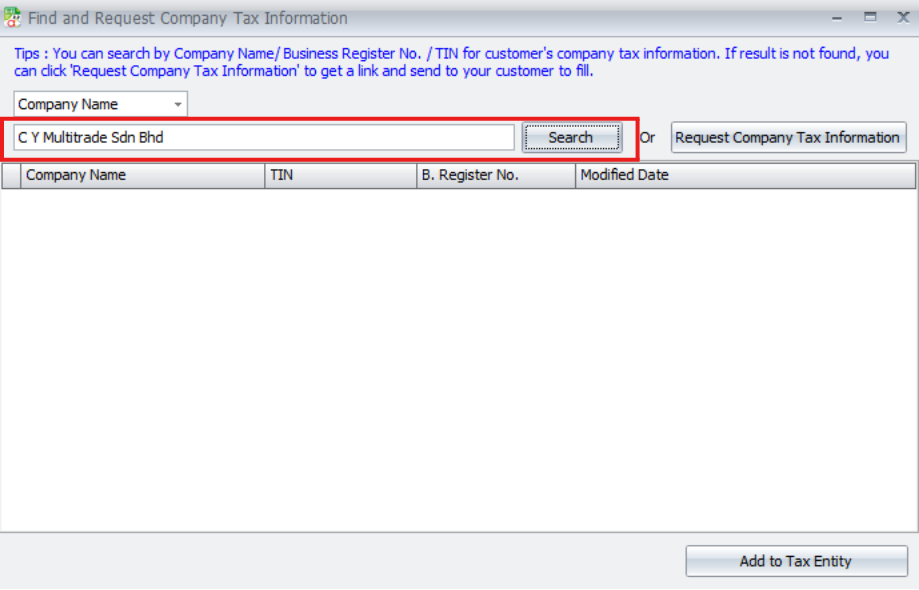
Task: Select the Company Name combo box text
Action: point(90,104)
